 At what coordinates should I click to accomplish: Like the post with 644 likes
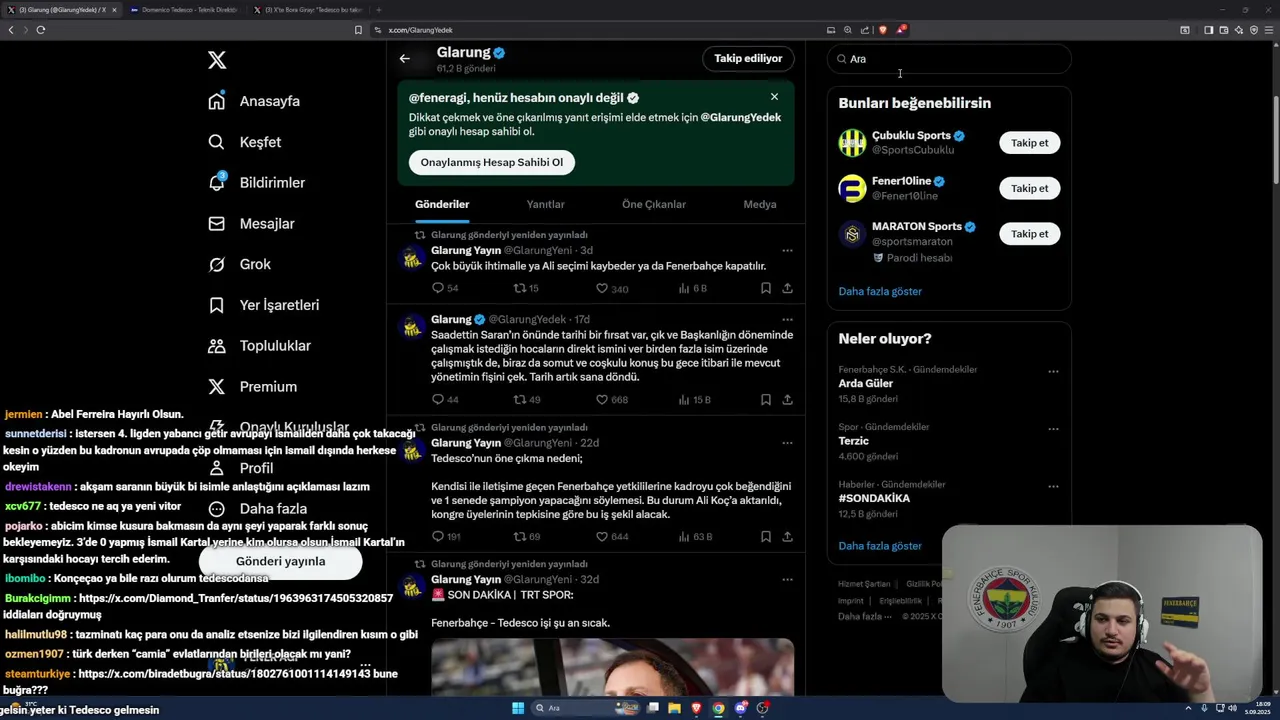click(612, 536)
